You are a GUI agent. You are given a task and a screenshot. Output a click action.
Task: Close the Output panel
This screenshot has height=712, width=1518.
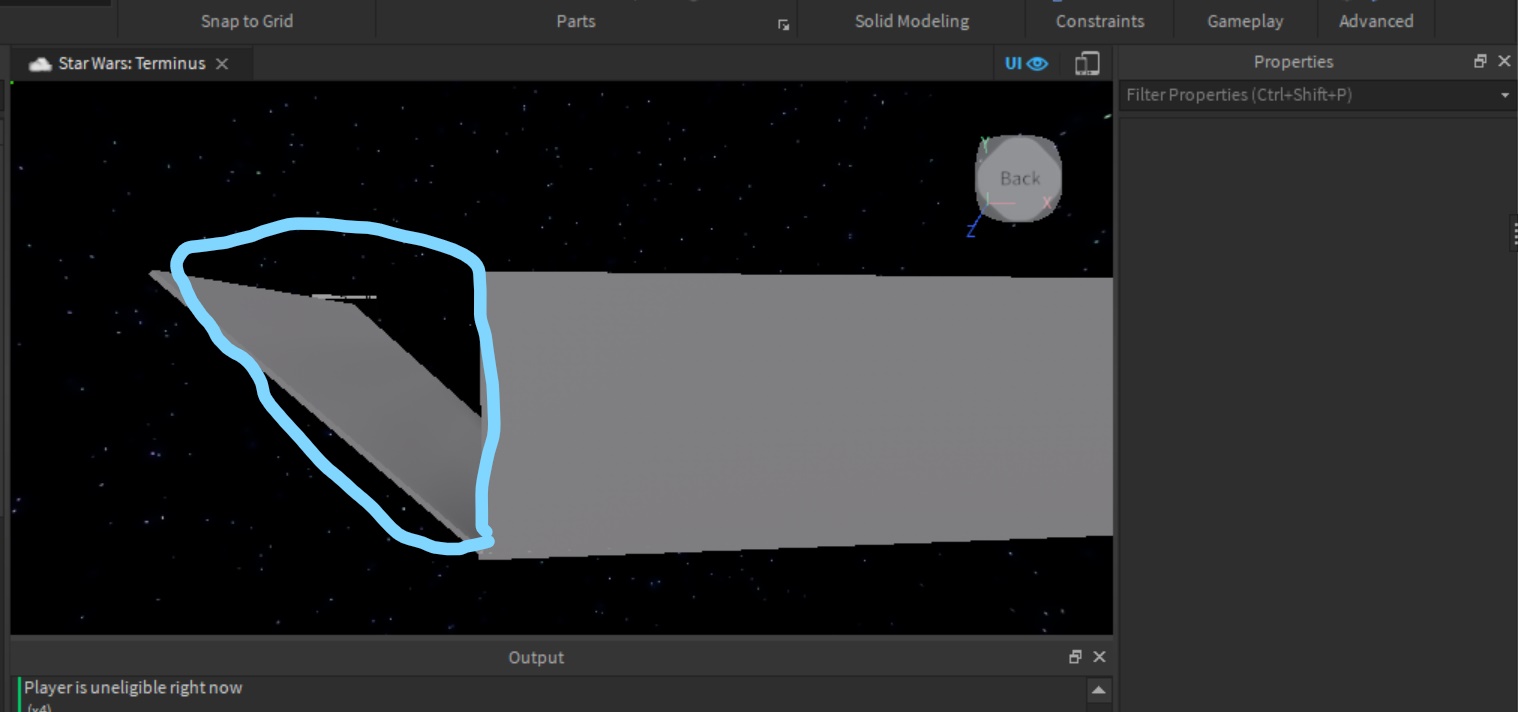click(x=1099, y=657)
